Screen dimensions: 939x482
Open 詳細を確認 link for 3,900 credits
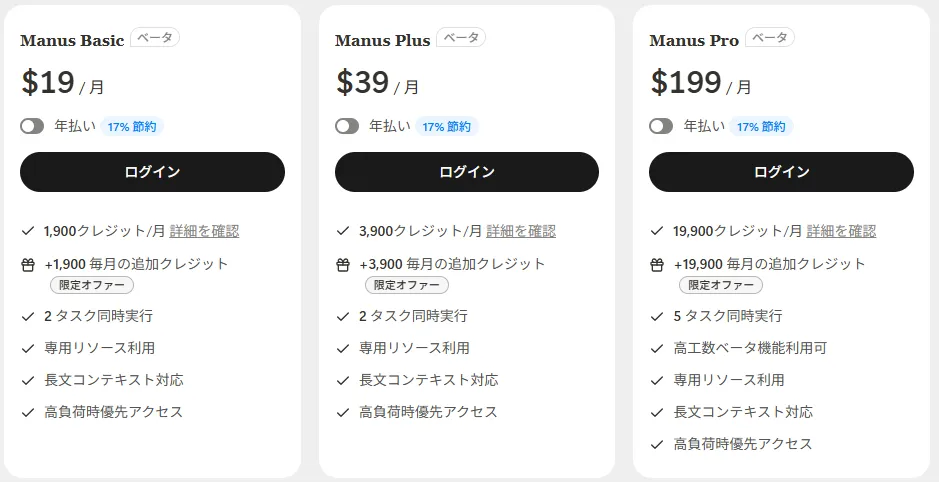click(521, 231)
